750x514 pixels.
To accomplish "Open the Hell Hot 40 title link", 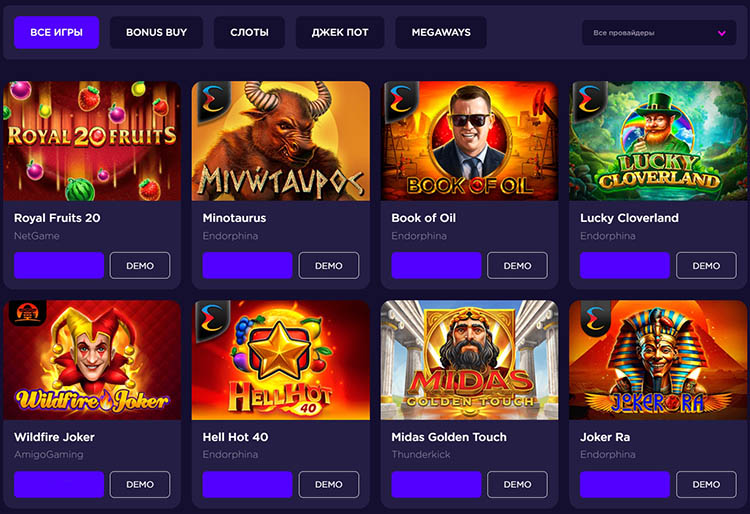I will pos(235,437).
